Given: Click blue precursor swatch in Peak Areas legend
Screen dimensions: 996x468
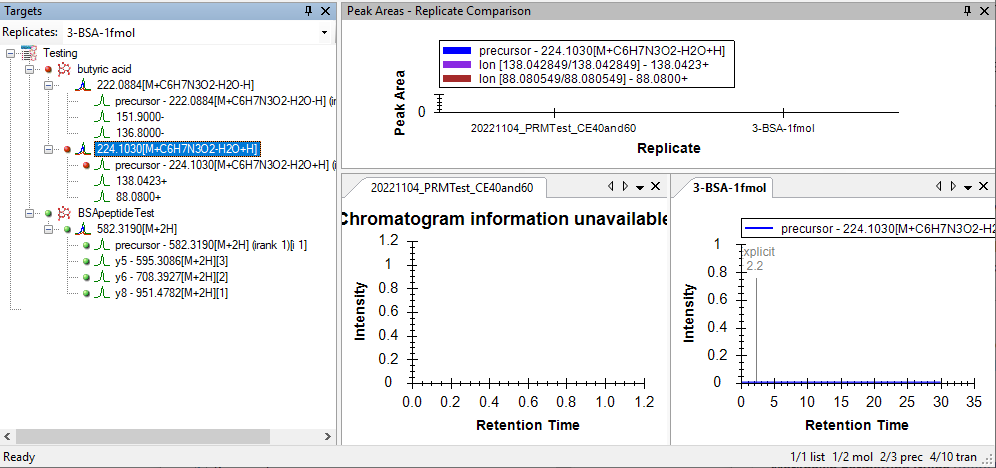Looking at the screenshot, I should pos(457,51).
